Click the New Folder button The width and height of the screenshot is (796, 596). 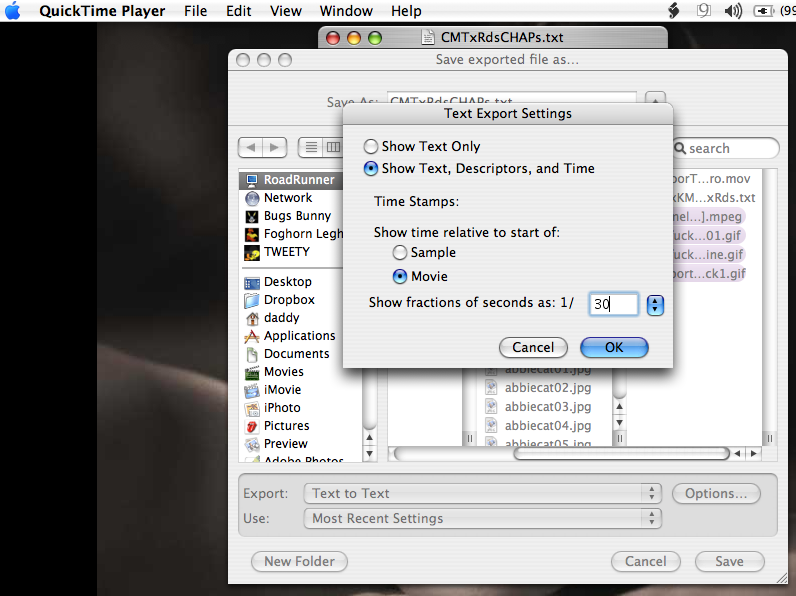tap(300, 561)
